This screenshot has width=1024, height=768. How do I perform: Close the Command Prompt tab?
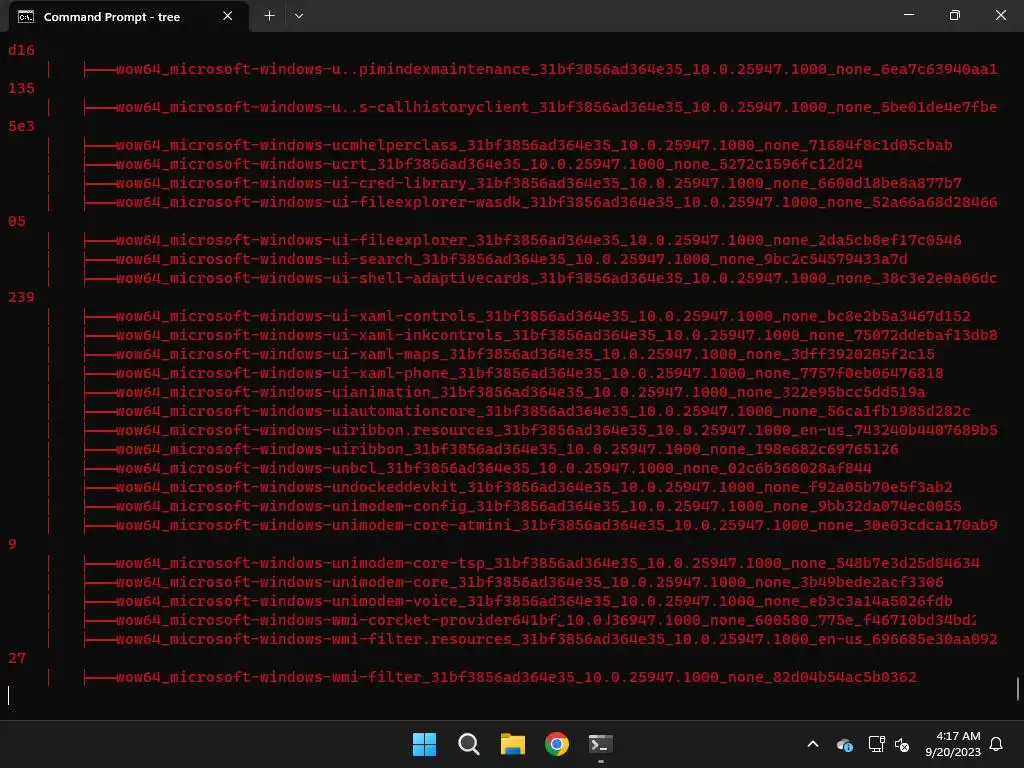(227, 16)
